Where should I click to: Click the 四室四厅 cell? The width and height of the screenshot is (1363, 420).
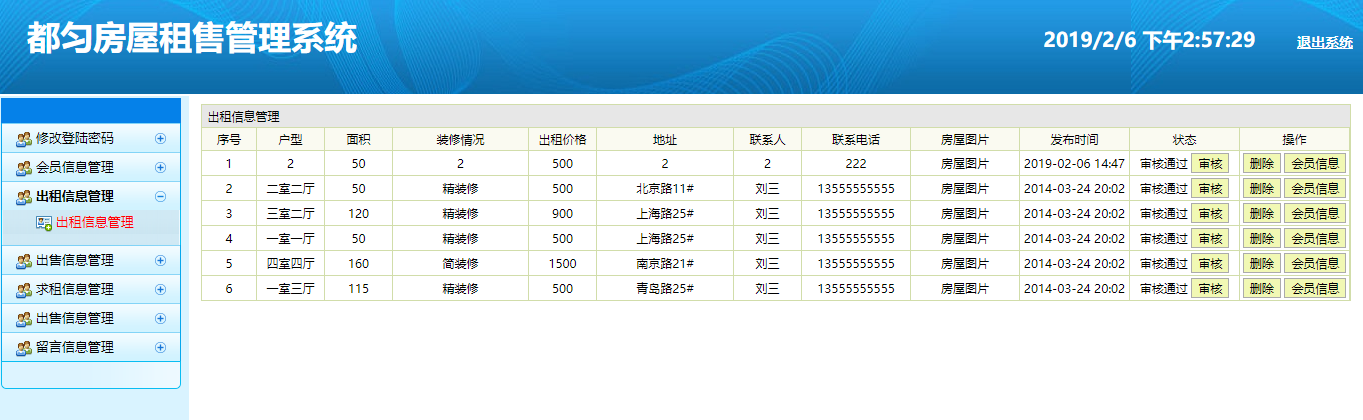tap(290, 263)
